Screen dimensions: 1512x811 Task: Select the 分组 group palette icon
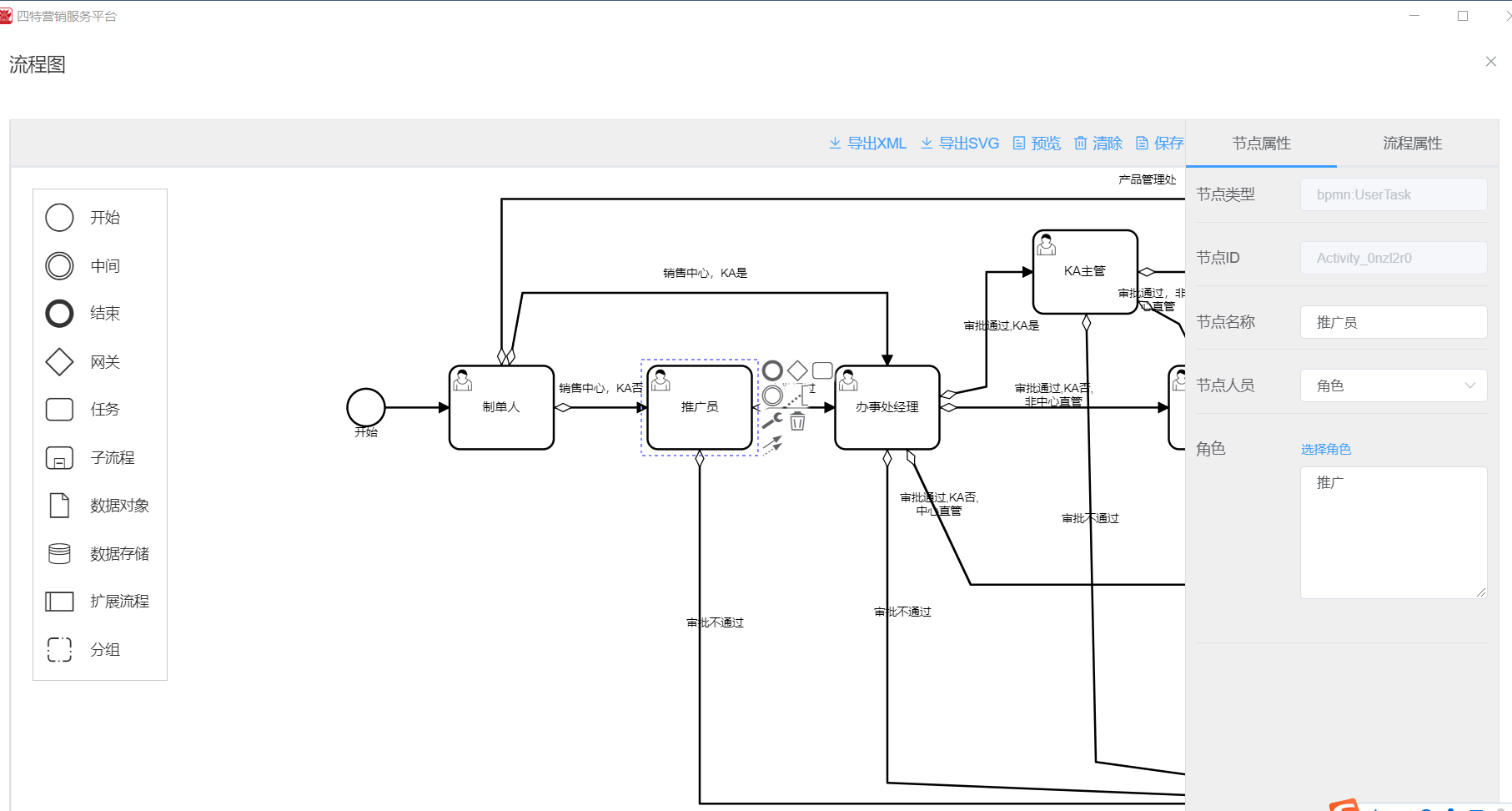(59, 650)
